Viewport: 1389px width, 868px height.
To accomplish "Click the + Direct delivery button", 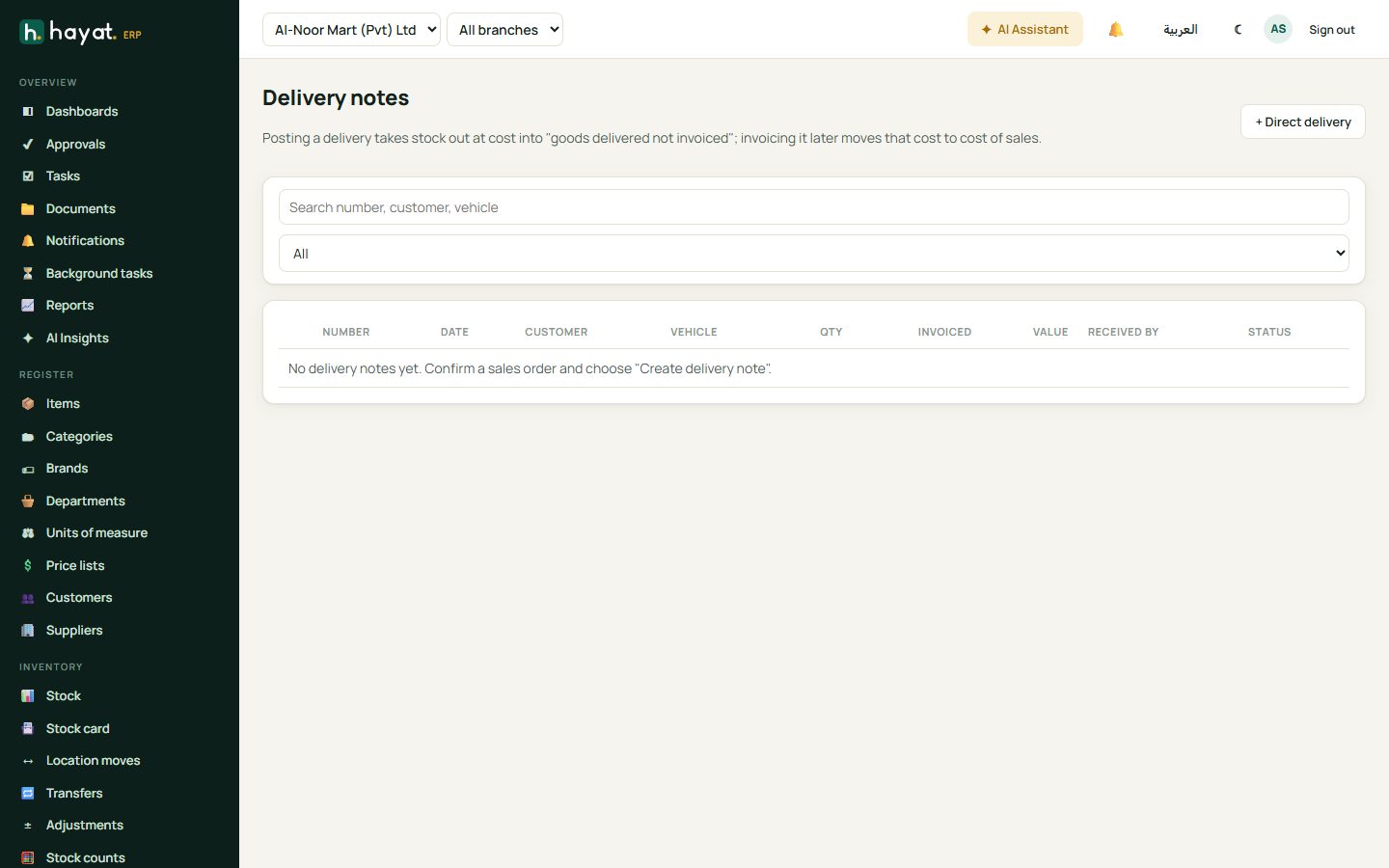I will coord(1302,122).
